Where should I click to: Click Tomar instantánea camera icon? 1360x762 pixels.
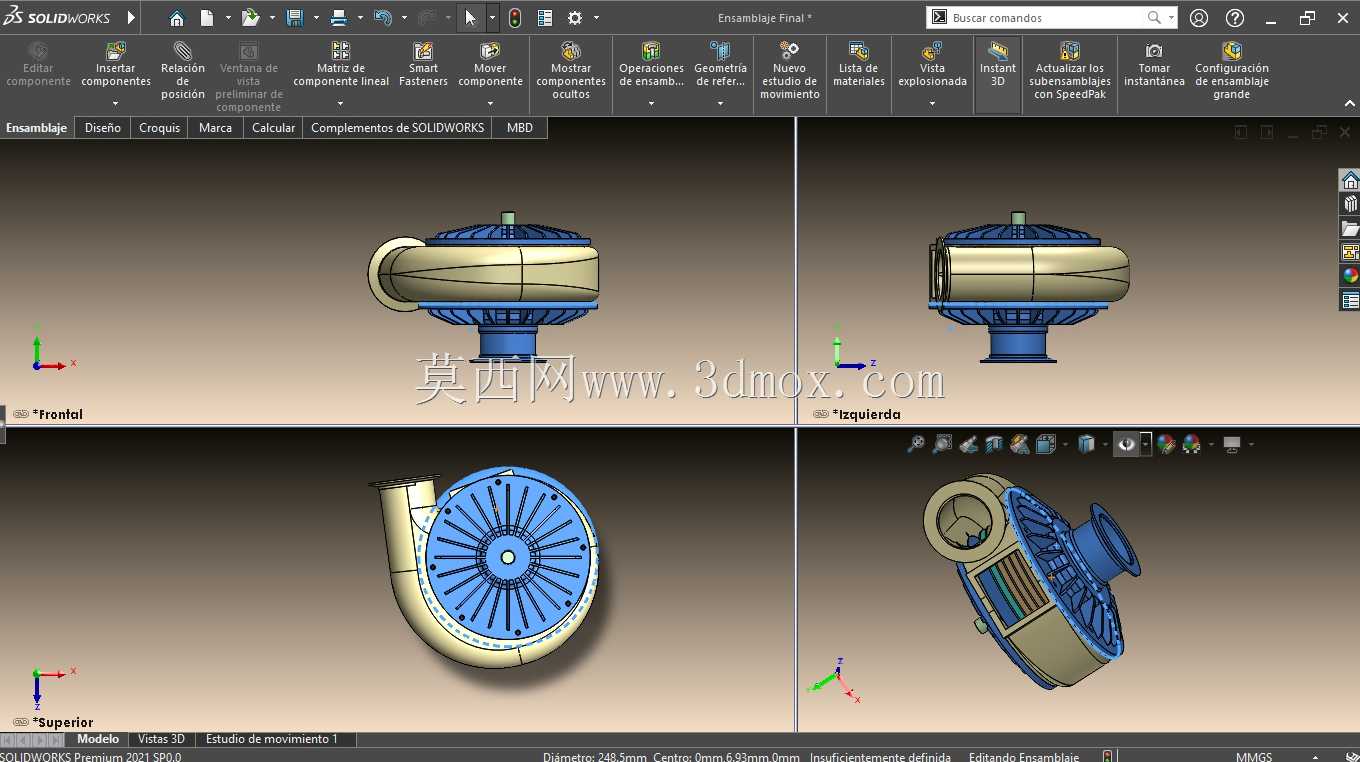1154,51
